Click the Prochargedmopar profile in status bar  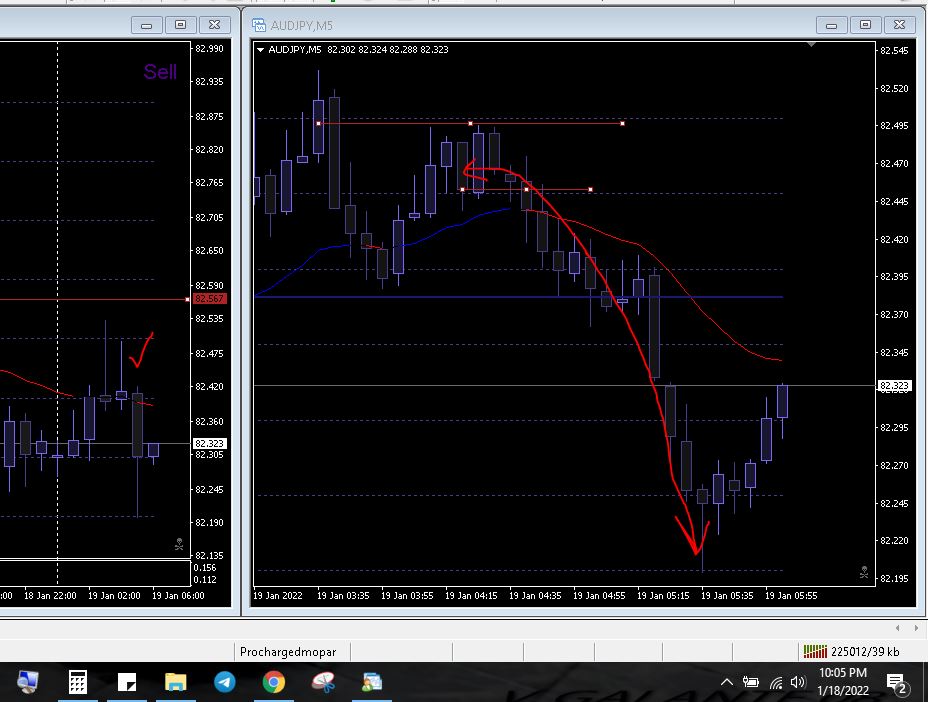288,652
